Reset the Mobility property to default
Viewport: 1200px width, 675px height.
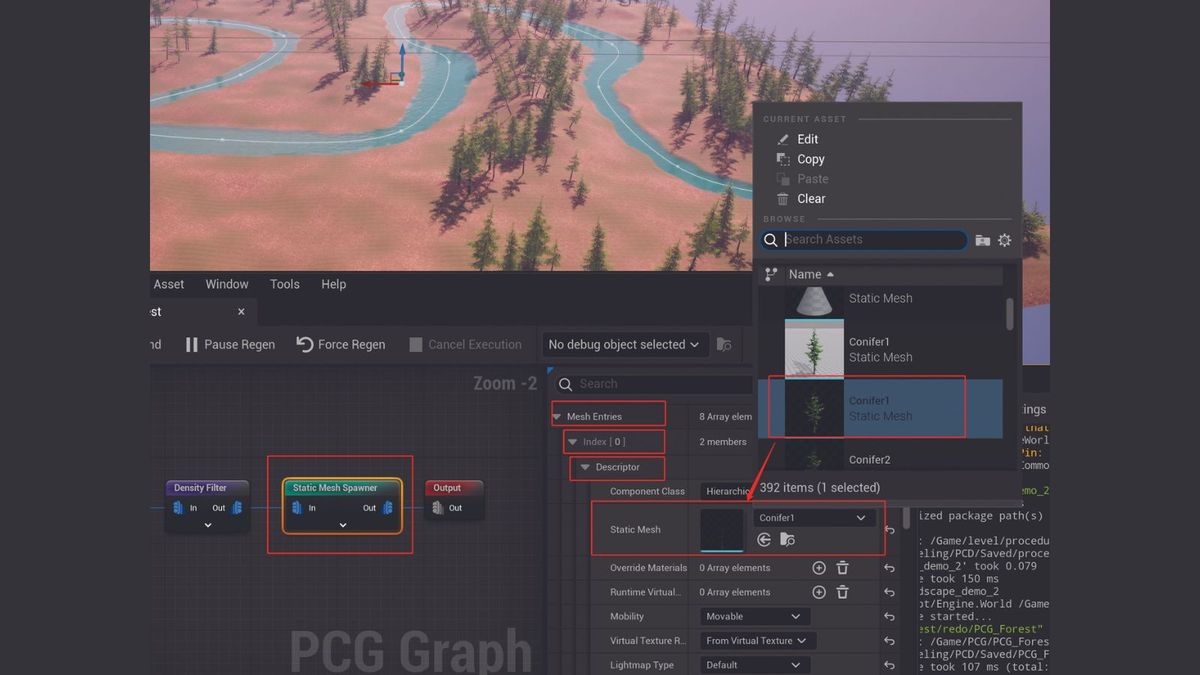(889, 617)
